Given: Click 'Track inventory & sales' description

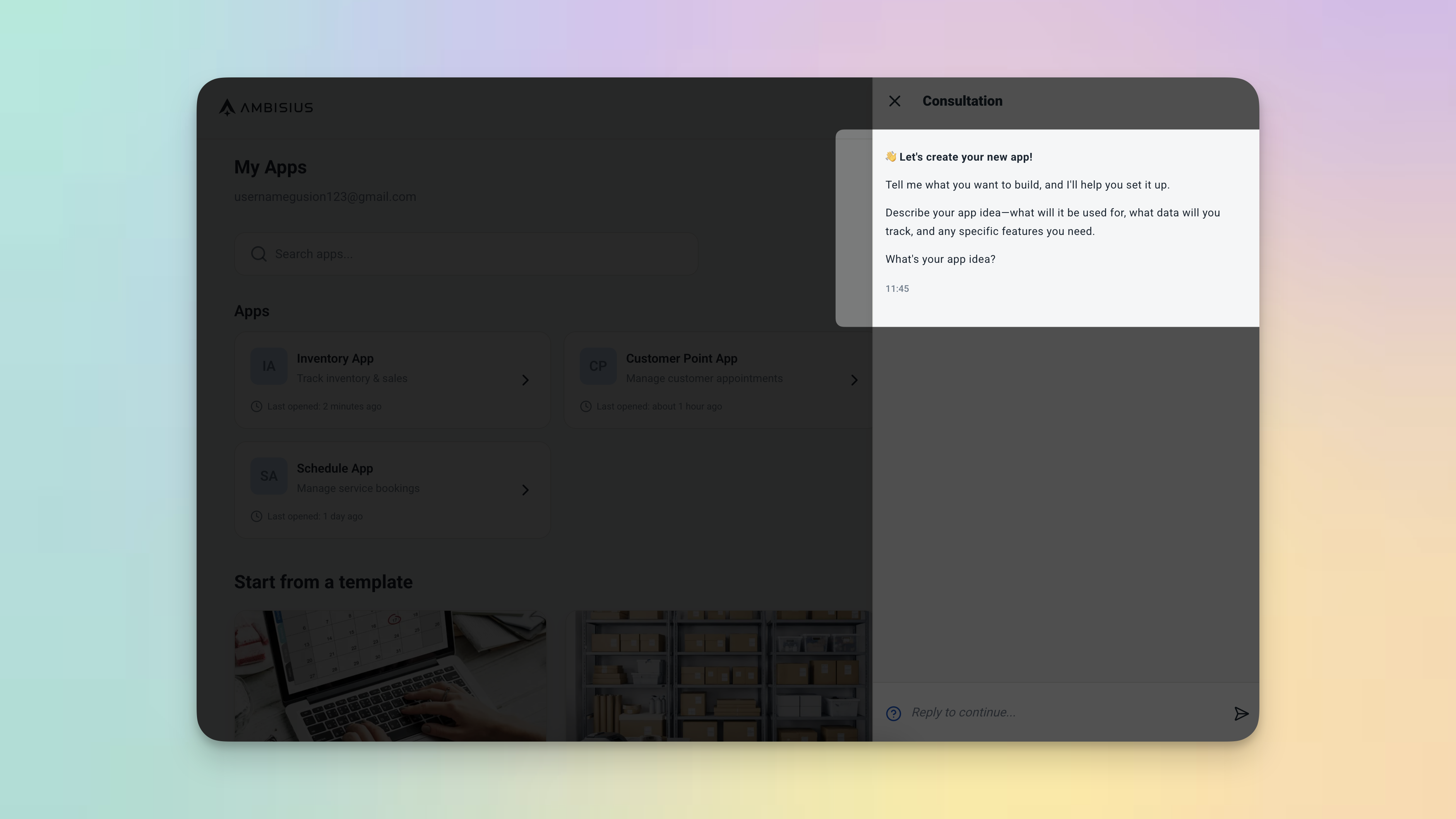Looking at the screenshot, I should (x=351, y=378).
